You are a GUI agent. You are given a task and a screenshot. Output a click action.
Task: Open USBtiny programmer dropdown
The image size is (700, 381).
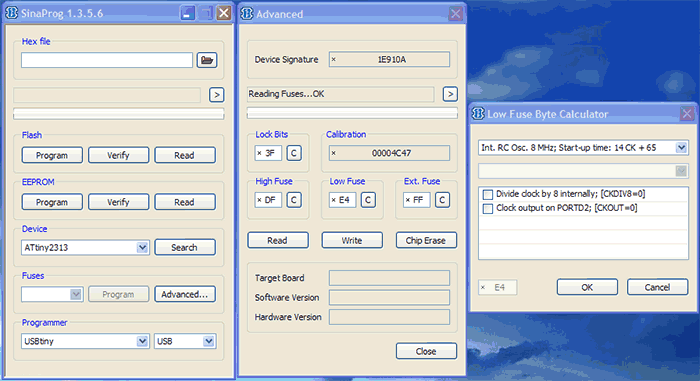(x=142, y=341)
